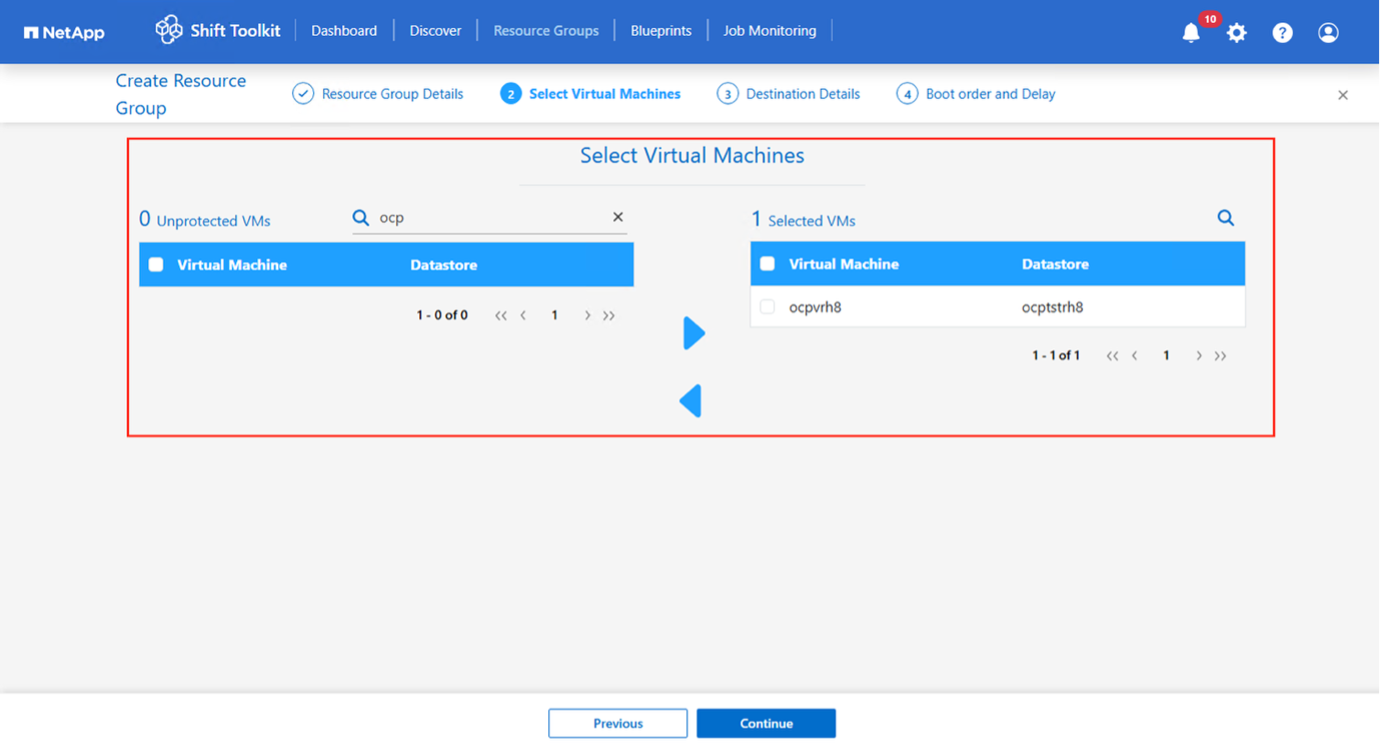Open the notifications bell icon
The image size is (1384, 754).
pos(1191,33)
